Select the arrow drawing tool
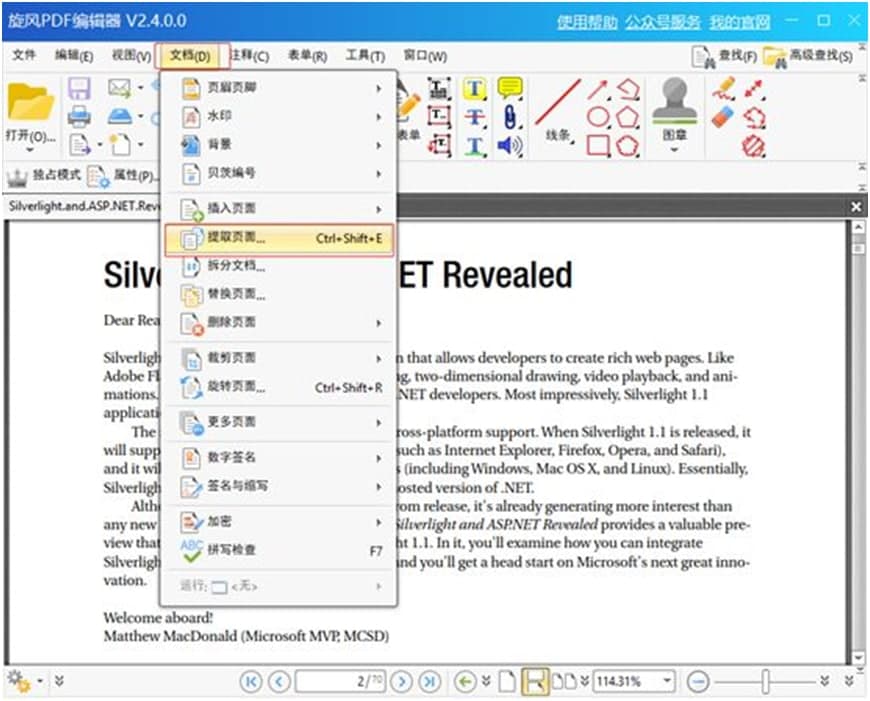870x701 pixels. [596, 90]
